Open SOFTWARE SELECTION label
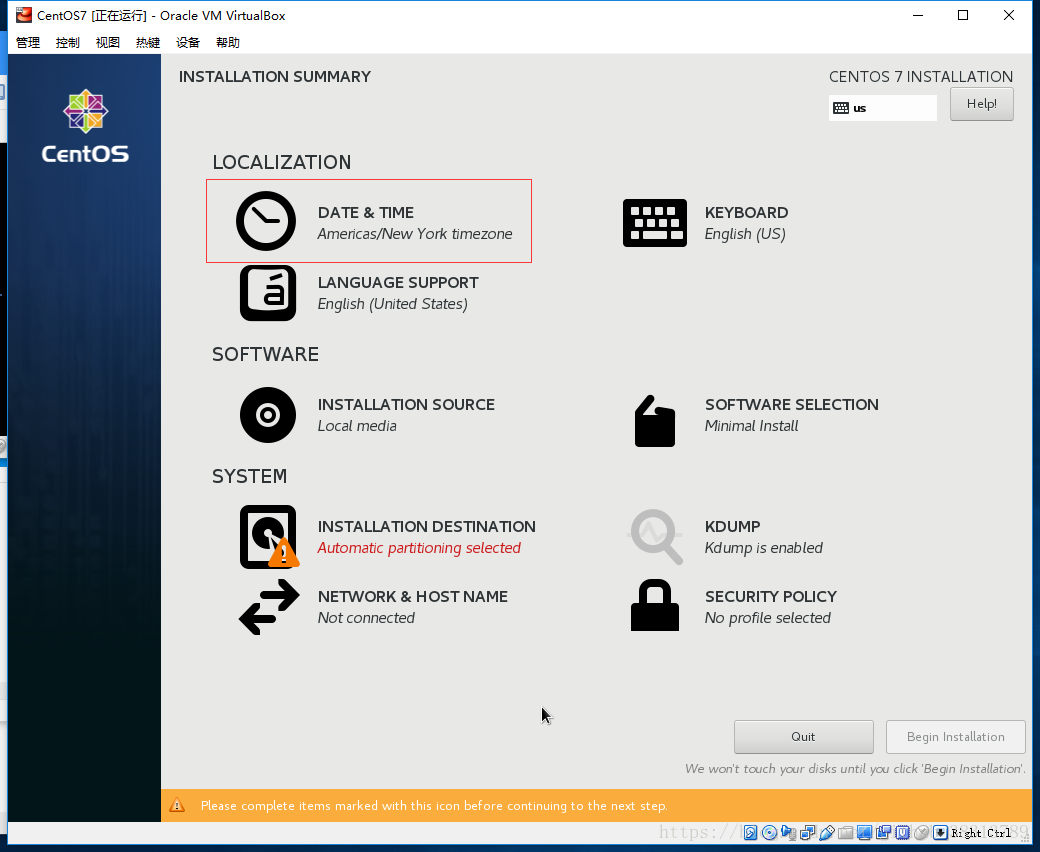The height and width of the screenshot is (852, 1040). coord(791,404)
